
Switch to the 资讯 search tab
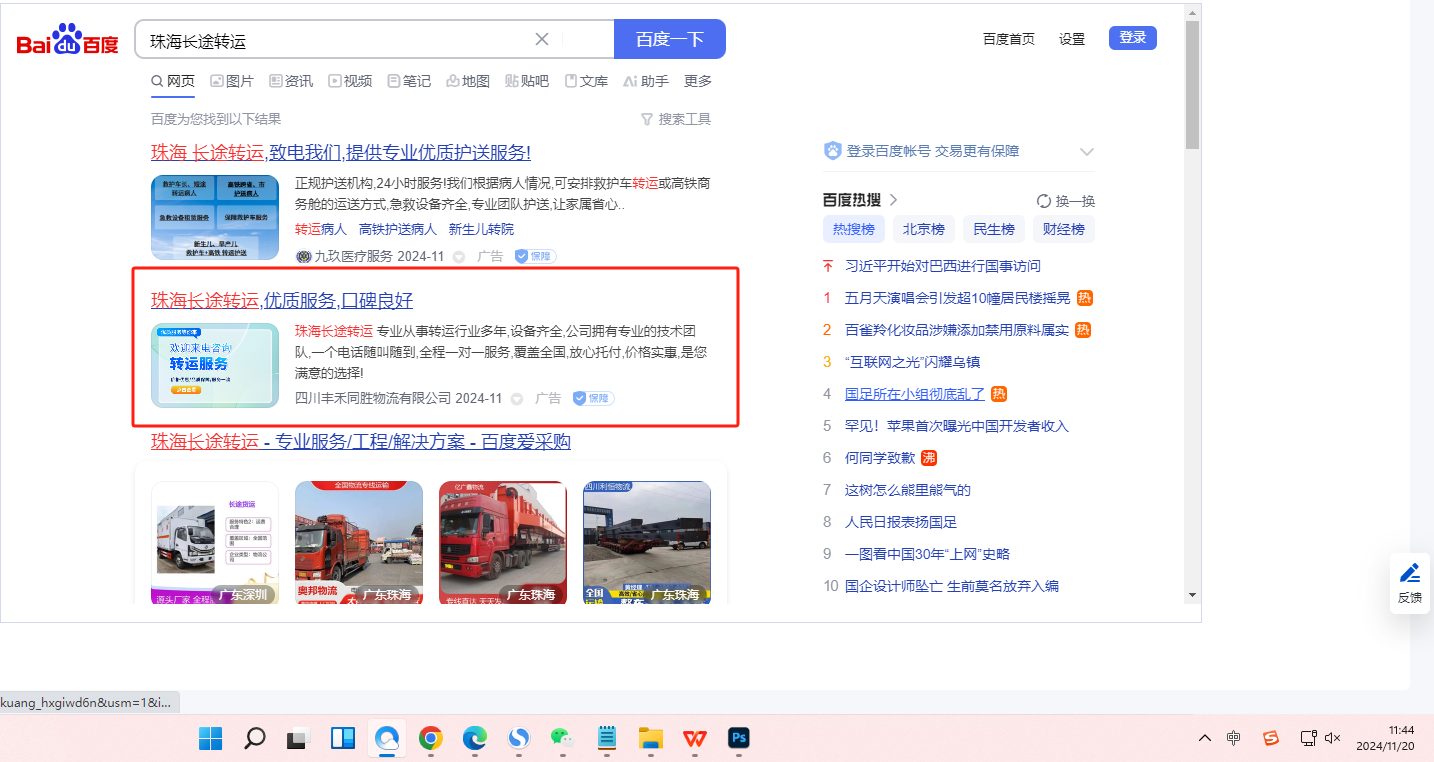point(291,81)
